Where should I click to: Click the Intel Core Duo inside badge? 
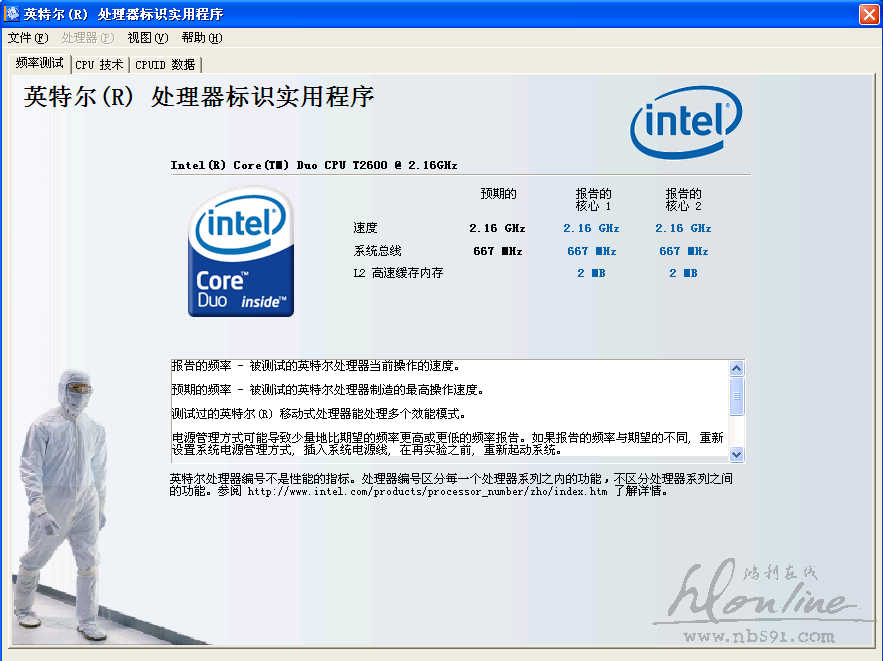tap(241, 251)
